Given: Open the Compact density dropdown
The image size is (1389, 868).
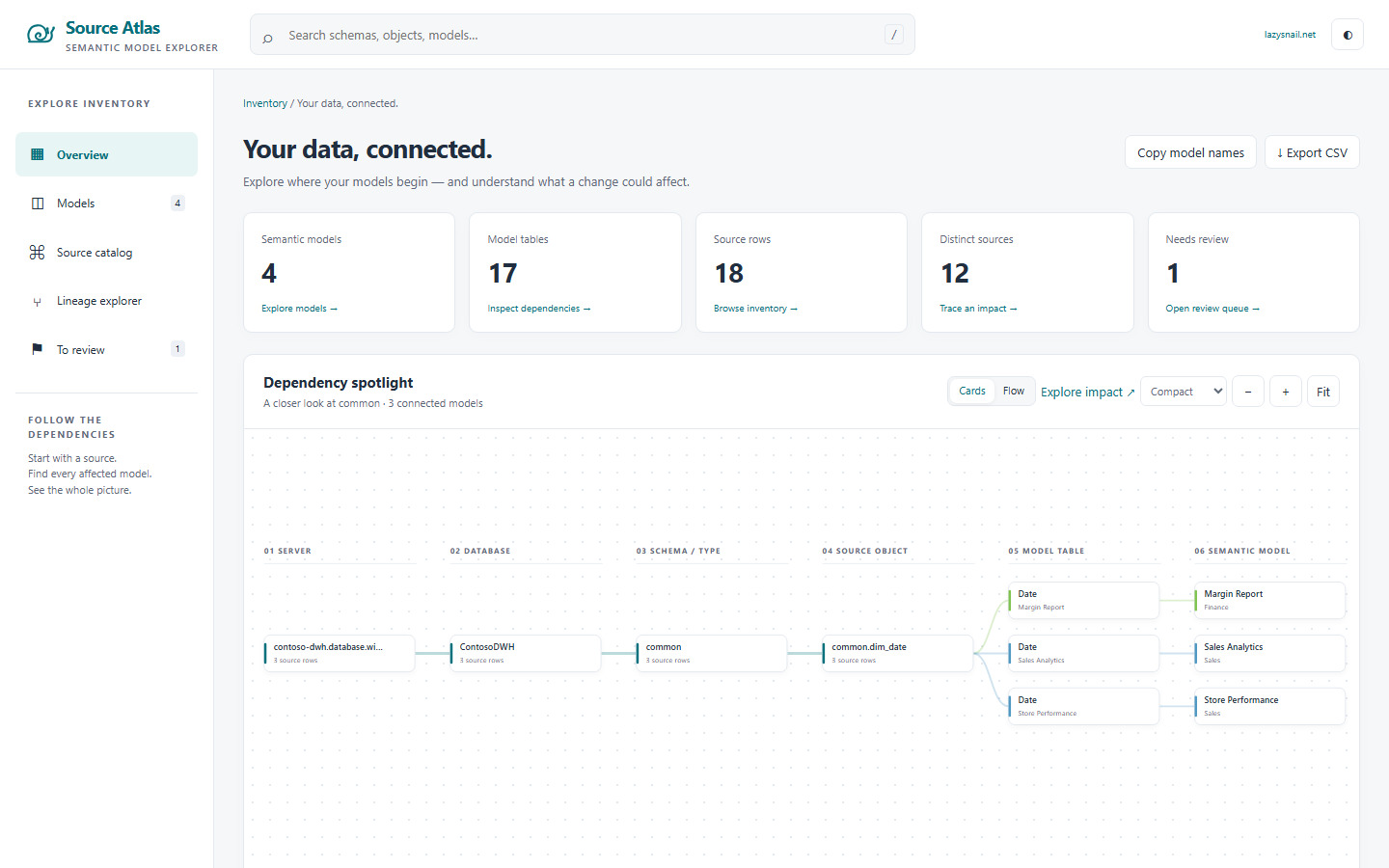Looking at the screenshot, I should coord(1184,392).
